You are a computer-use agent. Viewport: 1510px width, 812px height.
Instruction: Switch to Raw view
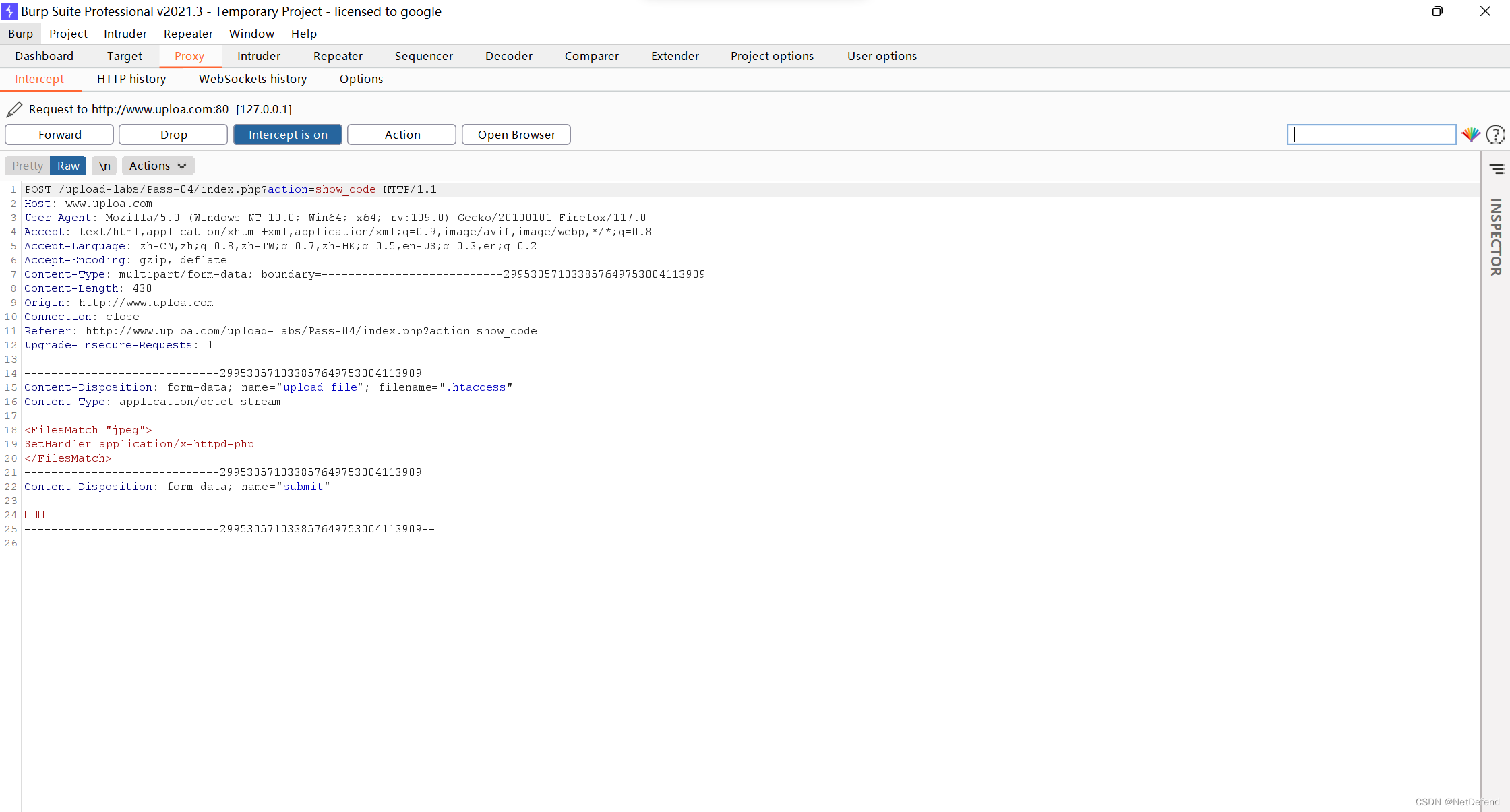point(68,166)
